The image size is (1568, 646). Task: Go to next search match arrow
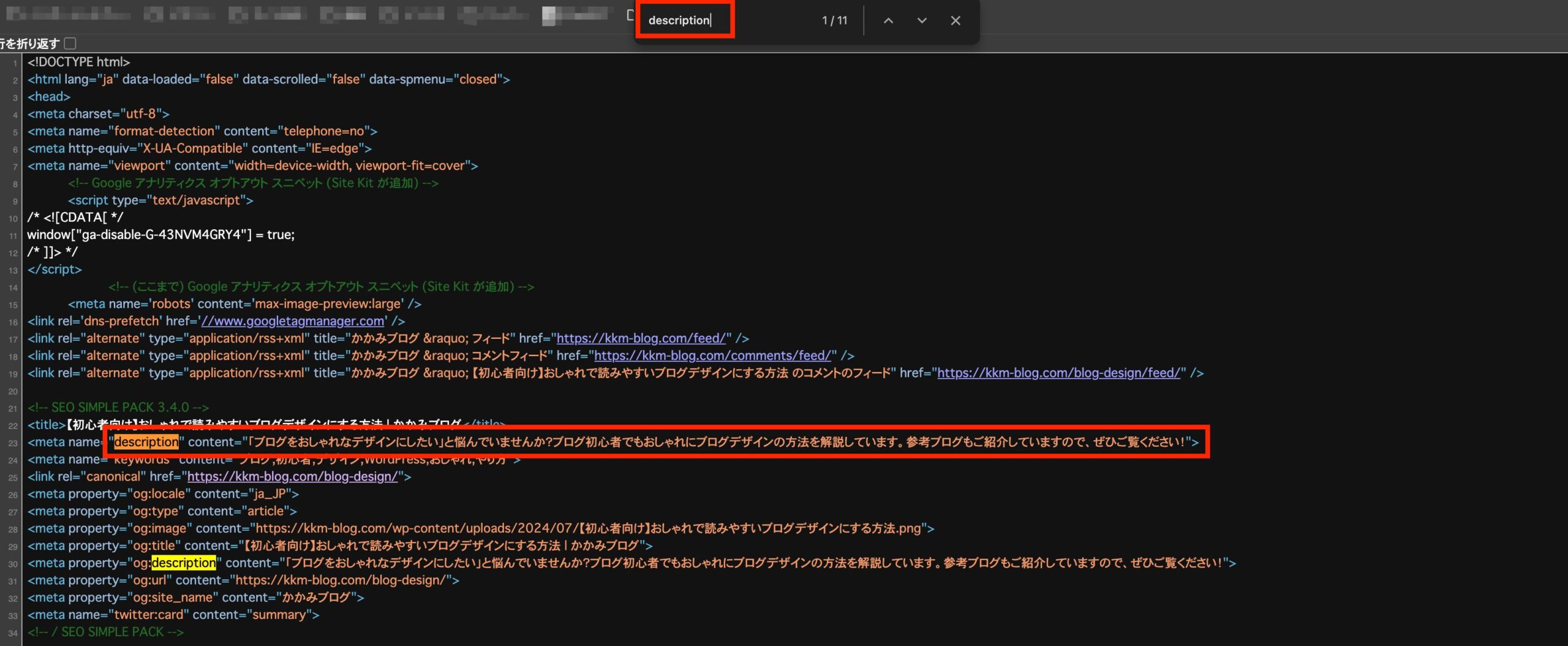point(922,21)
